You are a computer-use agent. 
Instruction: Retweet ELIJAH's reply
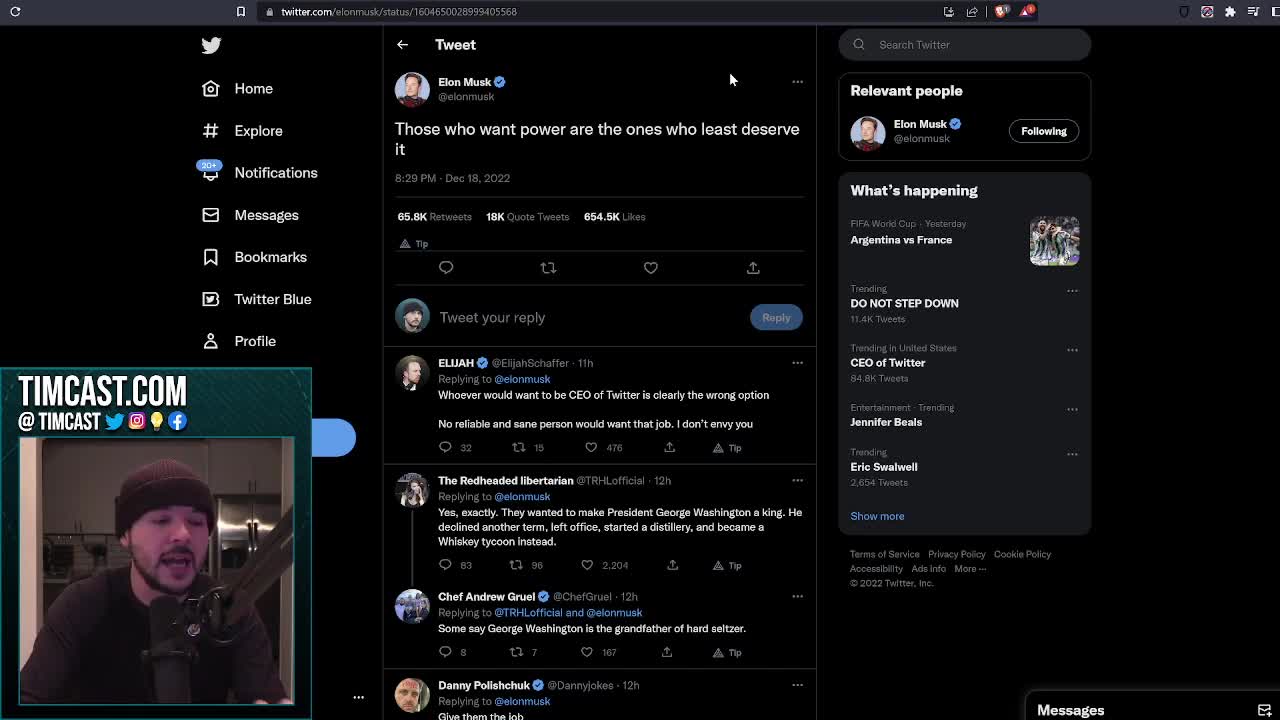coord(518,447)
